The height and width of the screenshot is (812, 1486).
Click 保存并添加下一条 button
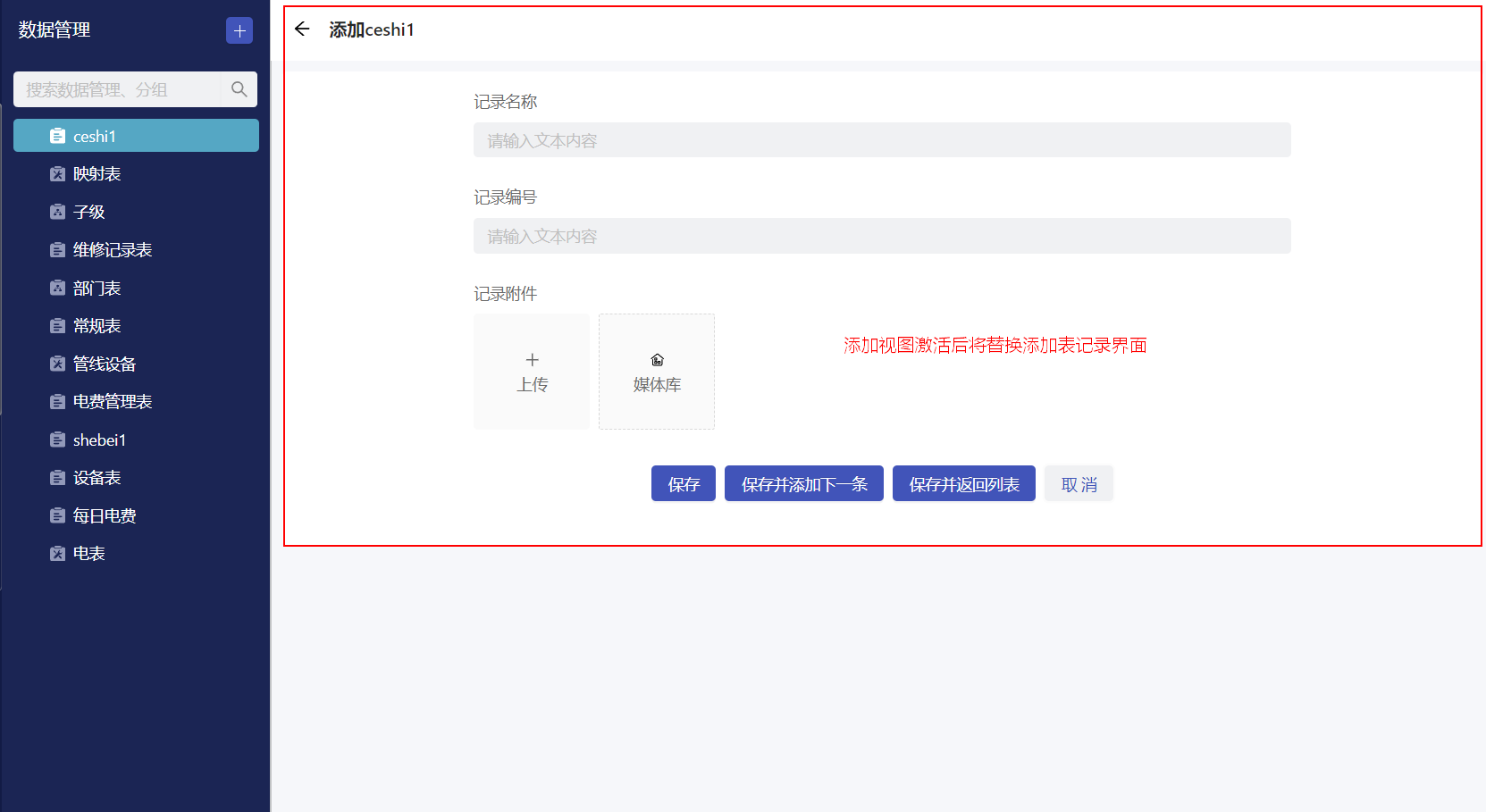[x=804, y=483]
